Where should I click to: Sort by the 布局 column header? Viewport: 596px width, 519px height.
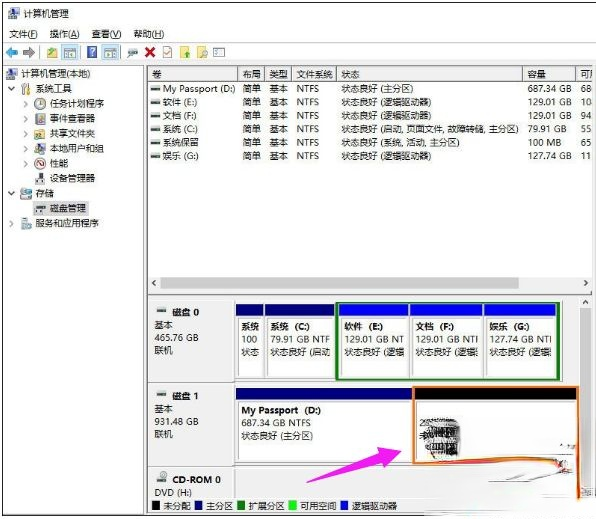(251, 74)
